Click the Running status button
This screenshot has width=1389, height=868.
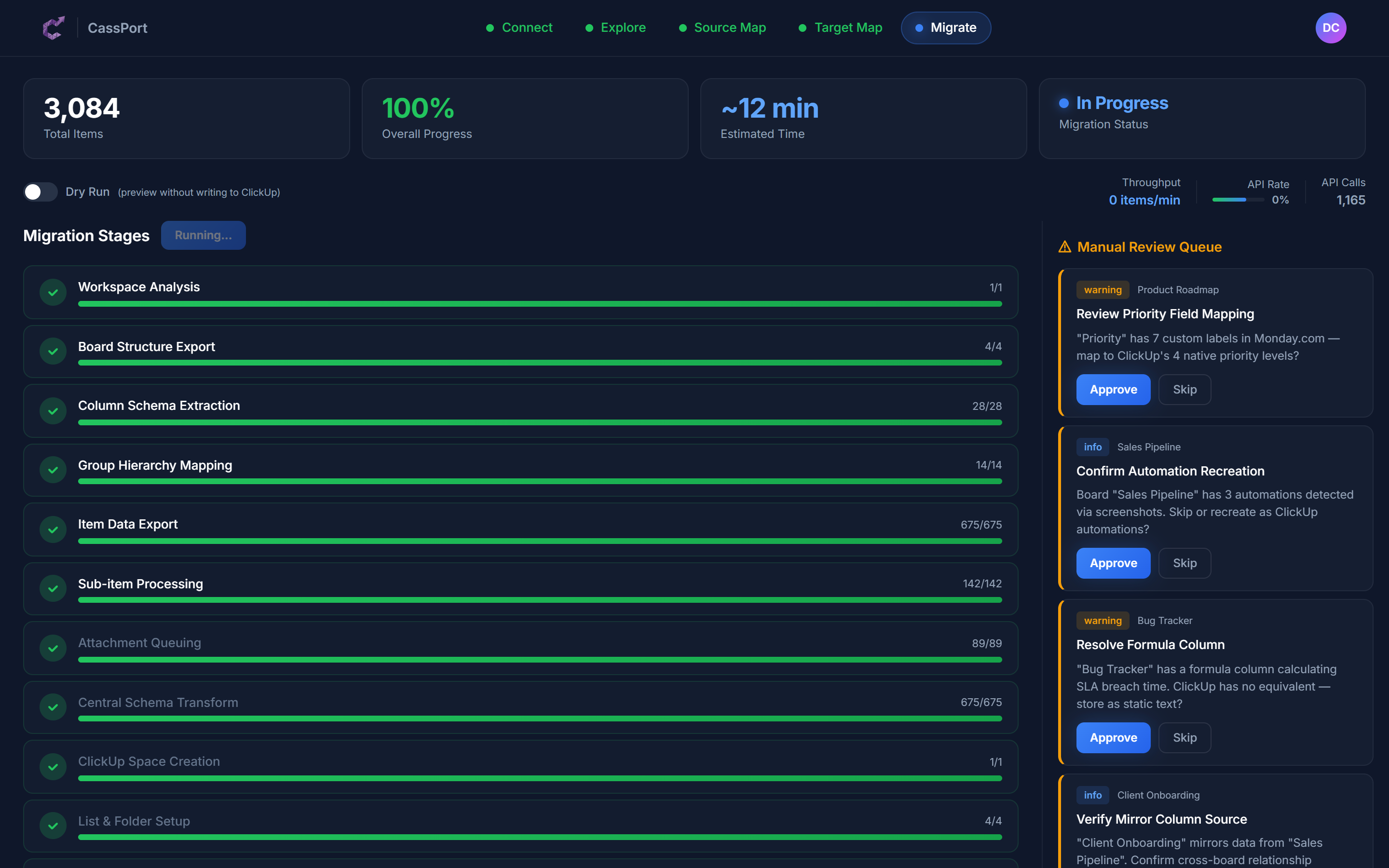203,235
